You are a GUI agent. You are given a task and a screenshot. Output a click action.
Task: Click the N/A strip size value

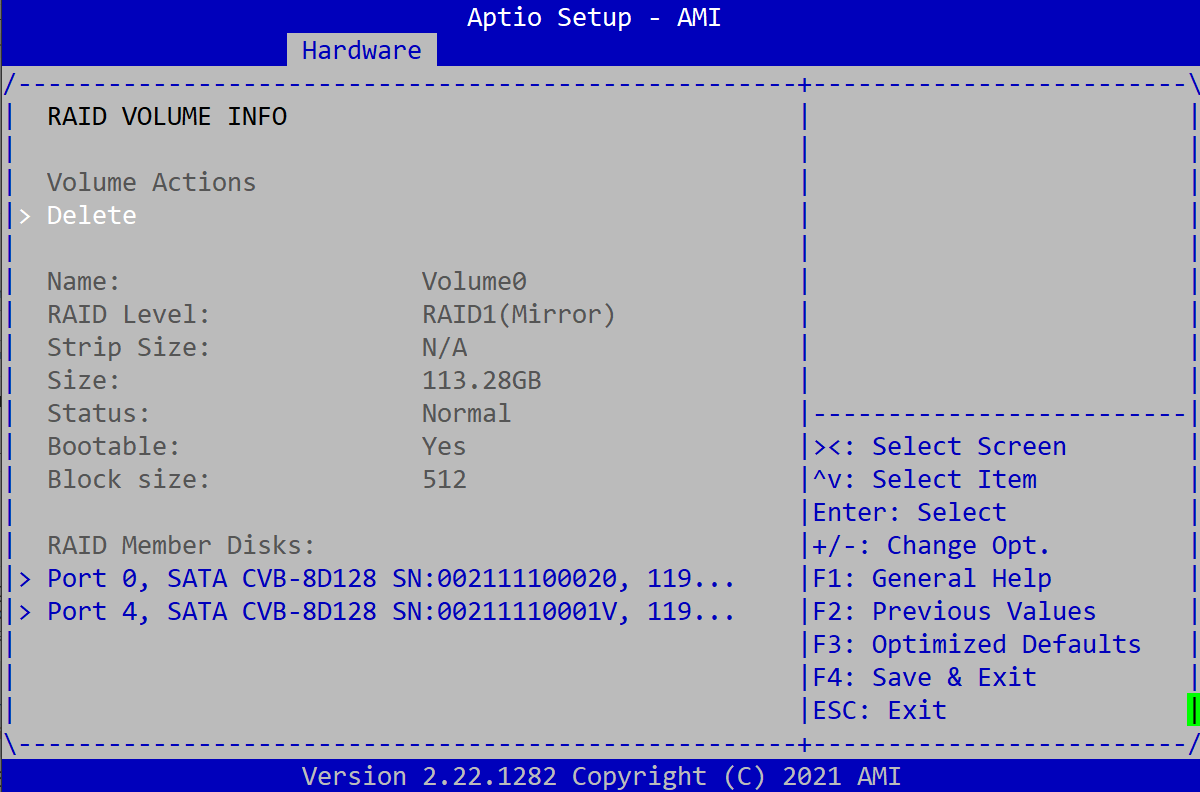pyautogui.click(x=444, y=347)
